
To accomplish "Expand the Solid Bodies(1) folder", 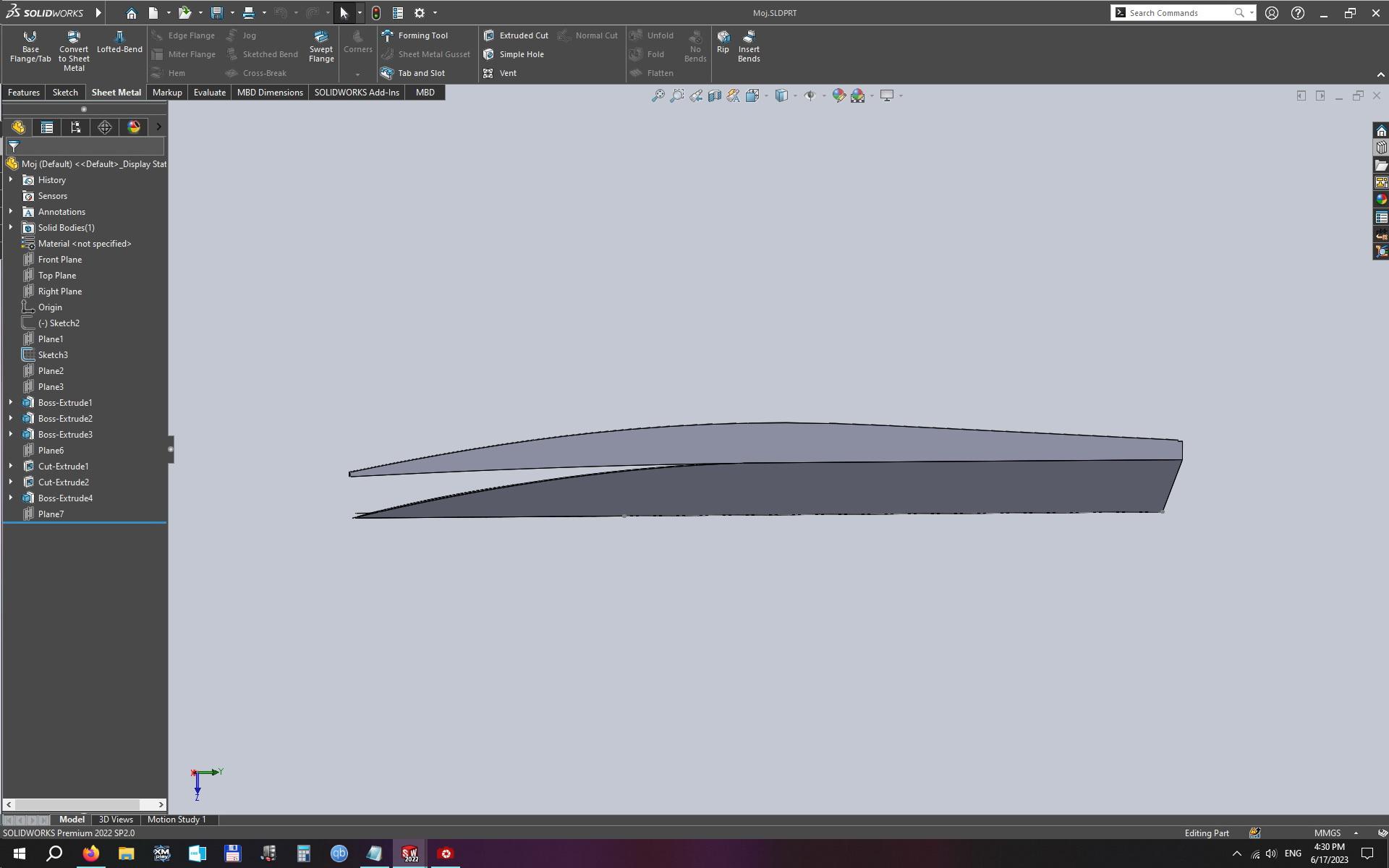I will click(11, 228).
